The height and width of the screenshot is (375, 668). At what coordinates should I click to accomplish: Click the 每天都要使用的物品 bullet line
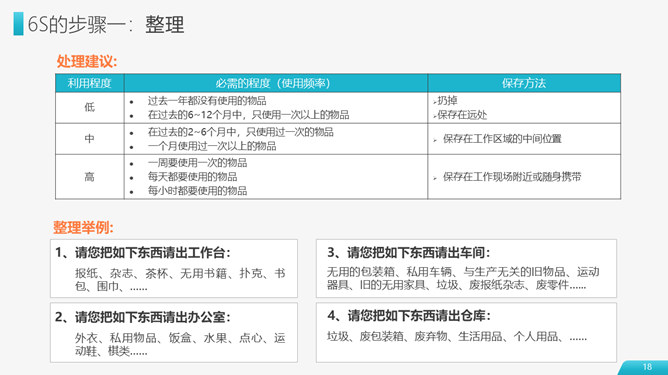tap(193, 176)
